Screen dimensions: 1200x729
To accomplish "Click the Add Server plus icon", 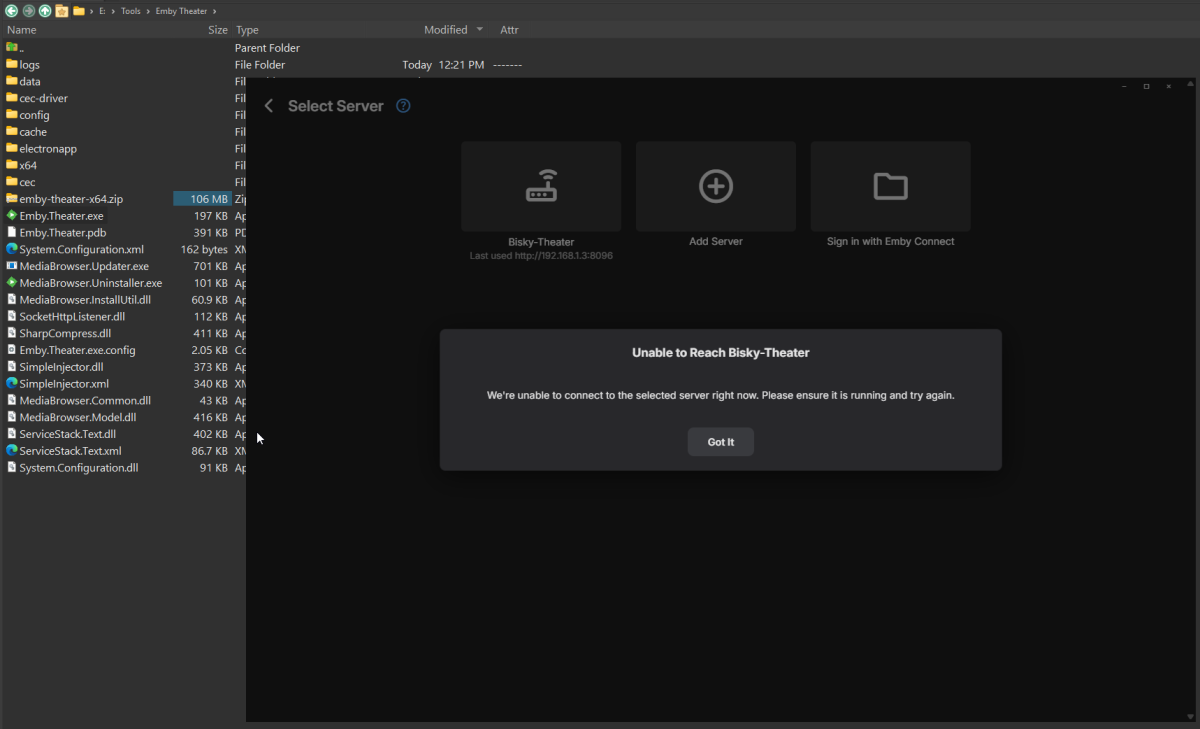I will (716, 187).
